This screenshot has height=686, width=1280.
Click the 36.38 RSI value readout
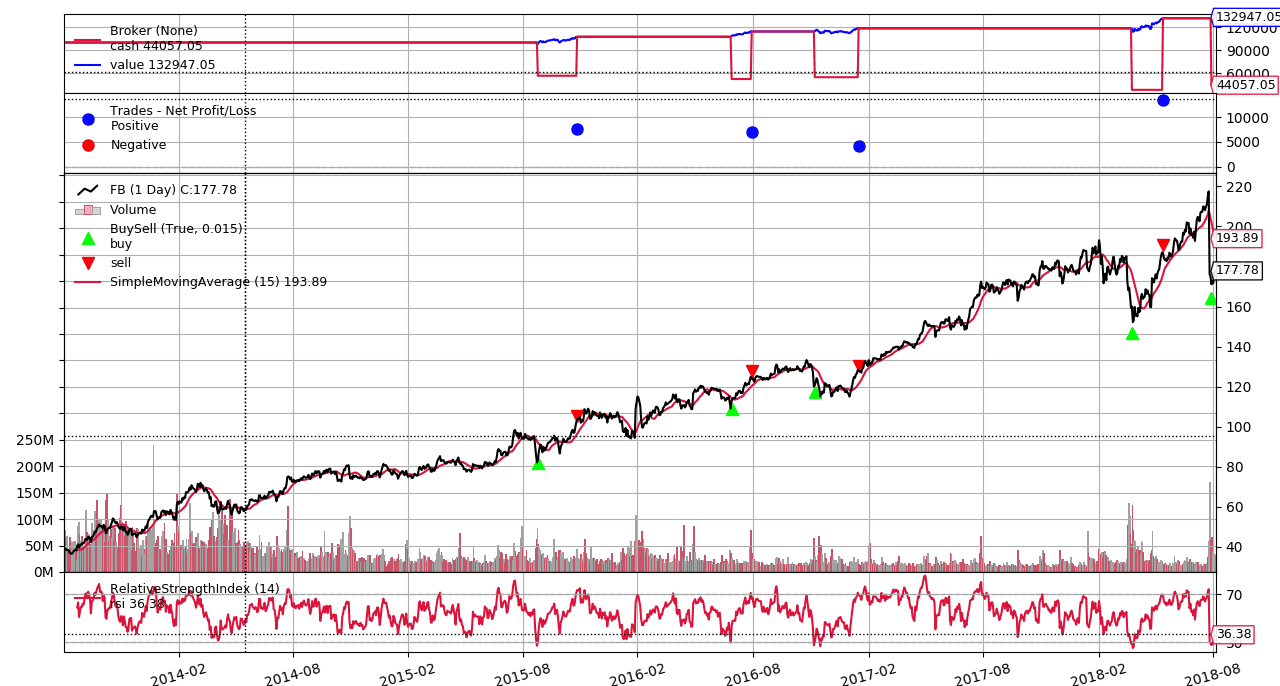click(1232, 633)
